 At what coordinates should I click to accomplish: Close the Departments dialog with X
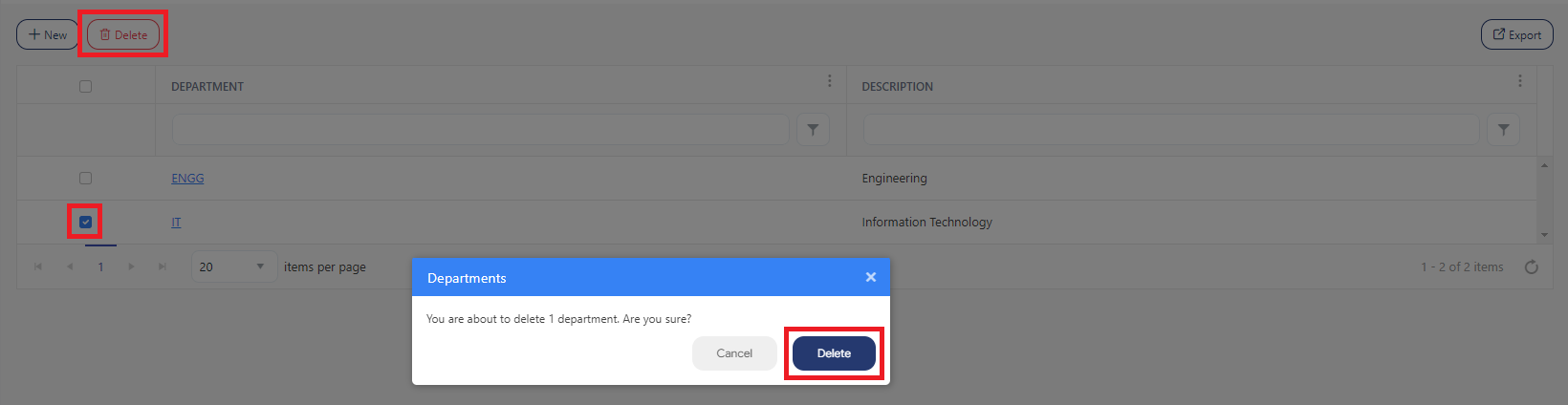coord(870,277)
